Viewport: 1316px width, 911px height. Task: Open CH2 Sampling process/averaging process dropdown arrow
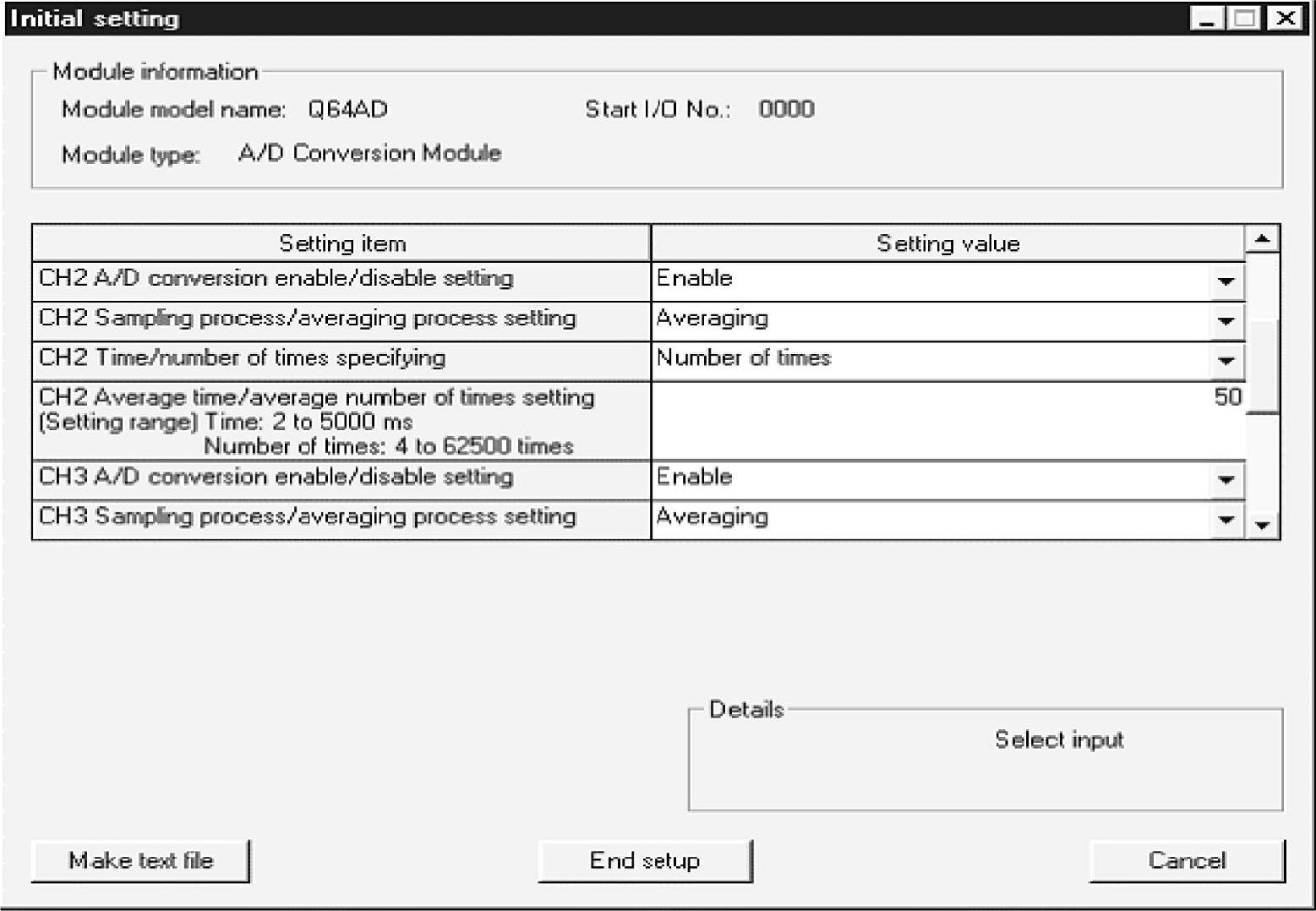coord(1226,321)
